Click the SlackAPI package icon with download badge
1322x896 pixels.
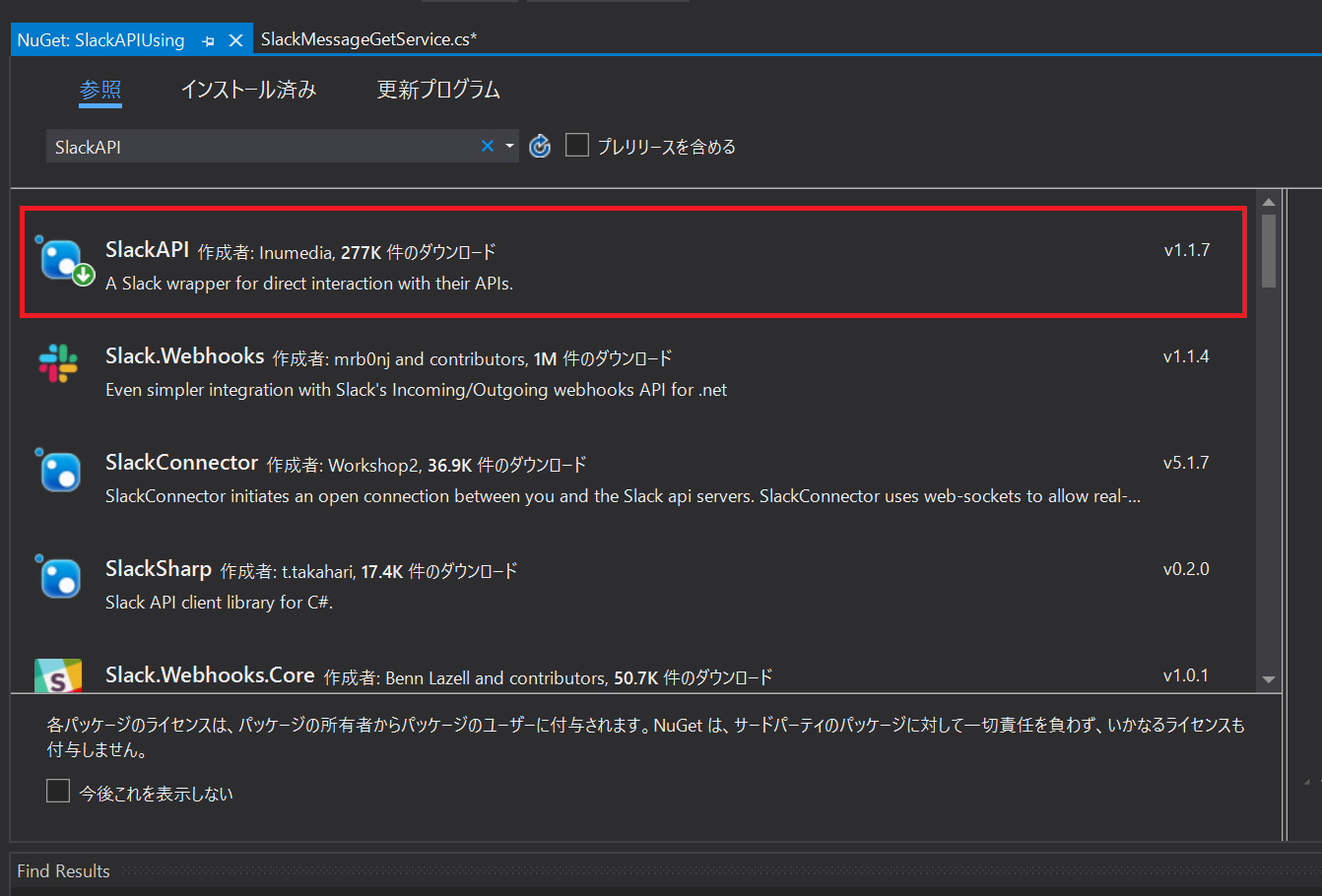[61, 260]
